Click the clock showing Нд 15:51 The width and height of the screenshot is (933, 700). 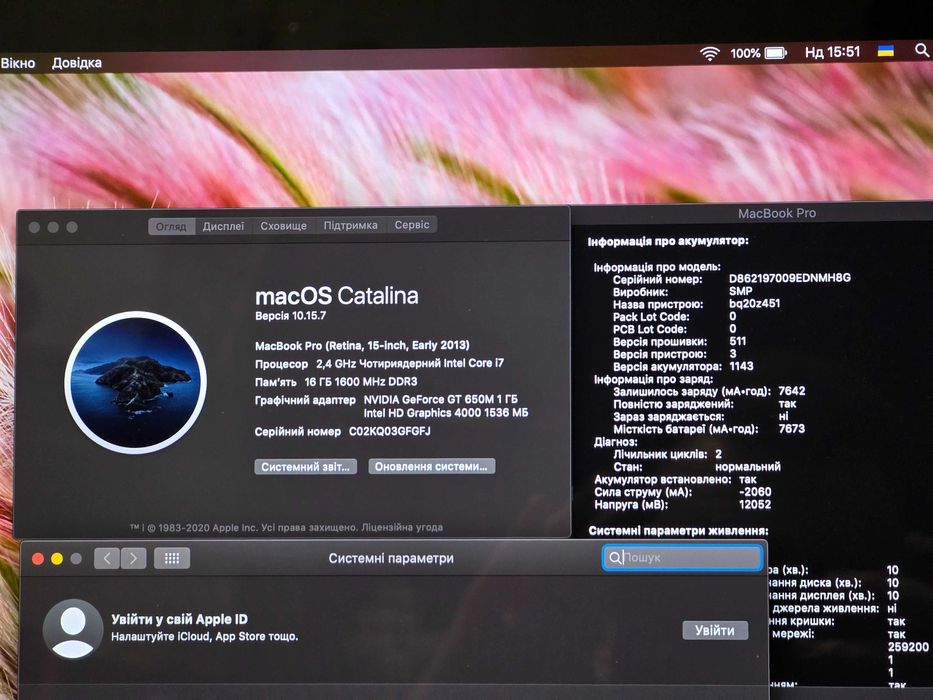[x=832, y=52]
